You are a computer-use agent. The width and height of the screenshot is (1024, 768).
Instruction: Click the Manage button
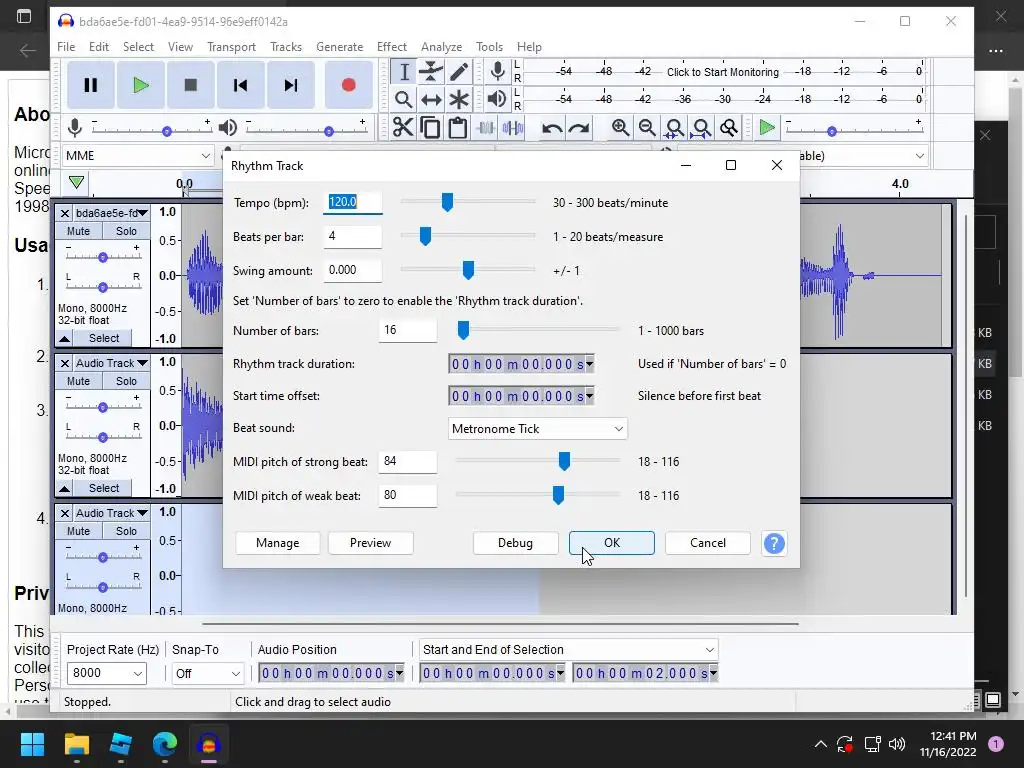(278, 543)
